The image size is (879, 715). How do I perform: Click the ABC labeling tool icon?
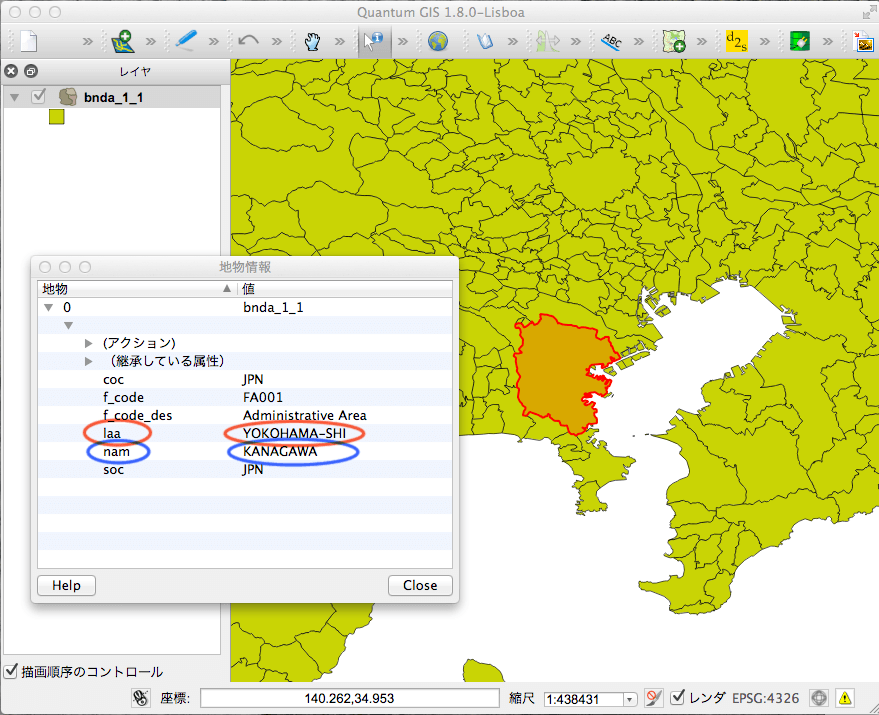(611, 41)
